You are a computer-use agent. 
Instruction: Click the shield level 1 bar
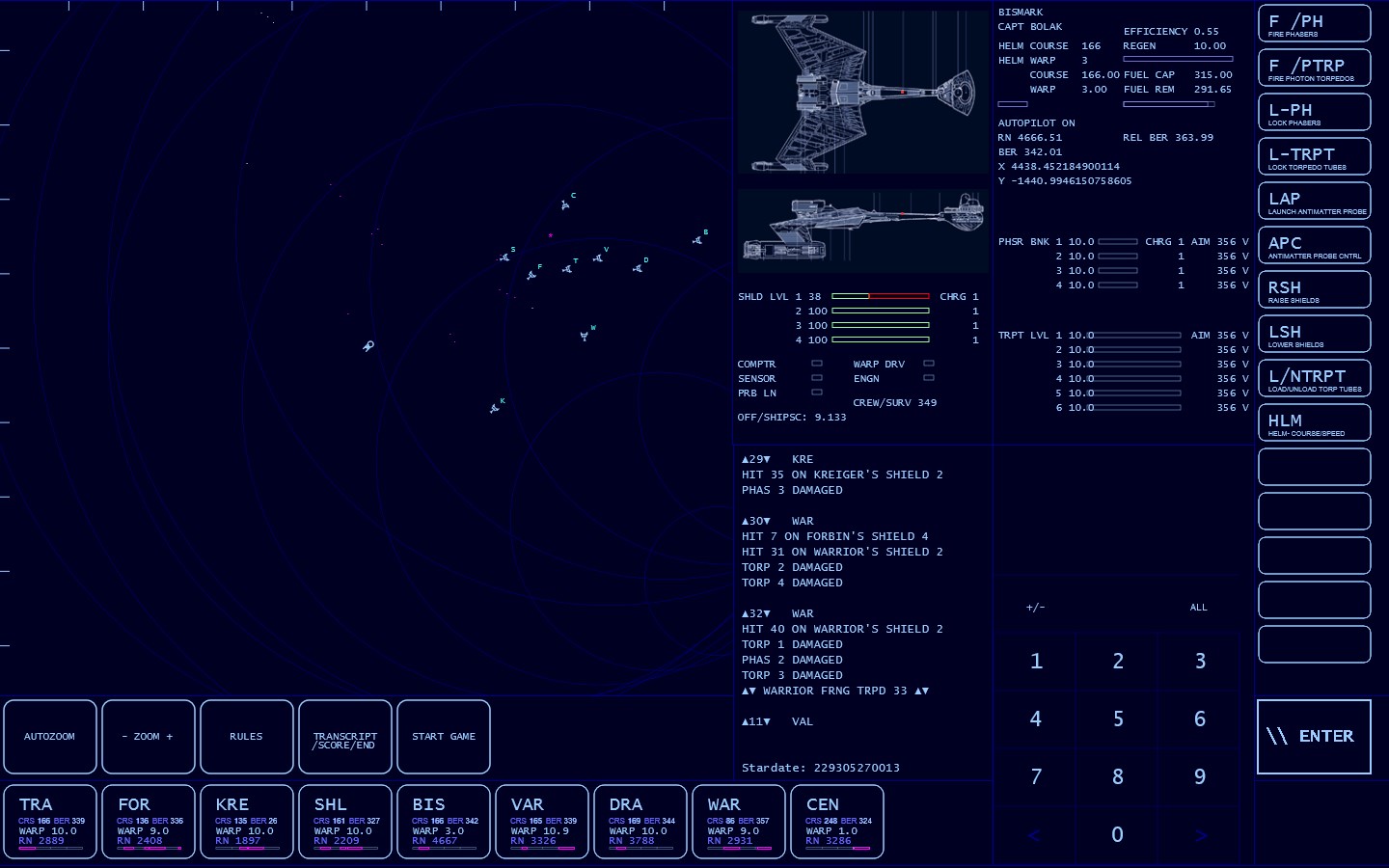[x=881, y=296]
